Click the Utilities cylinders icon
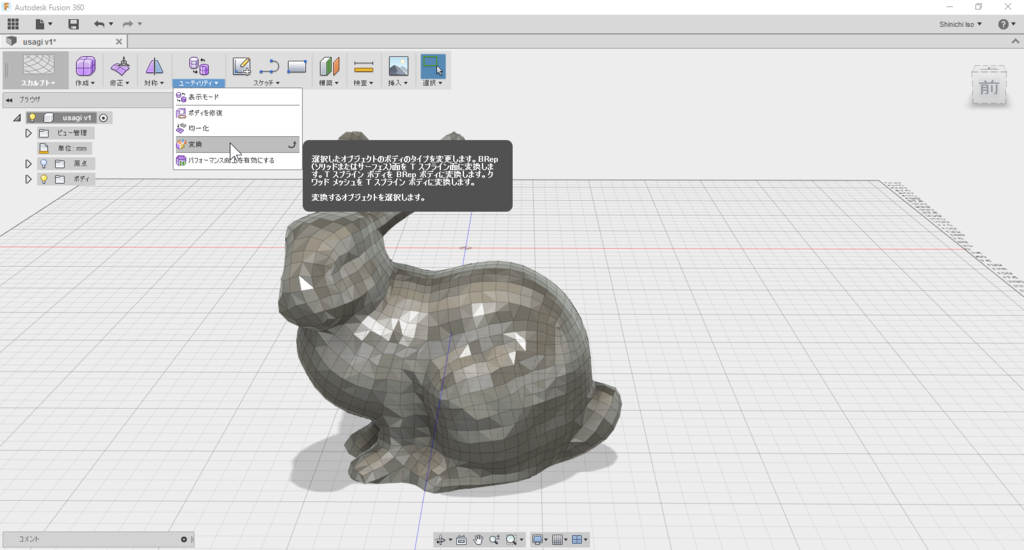Viewport: 1024px width, 550px height. (x=199, y=66)
